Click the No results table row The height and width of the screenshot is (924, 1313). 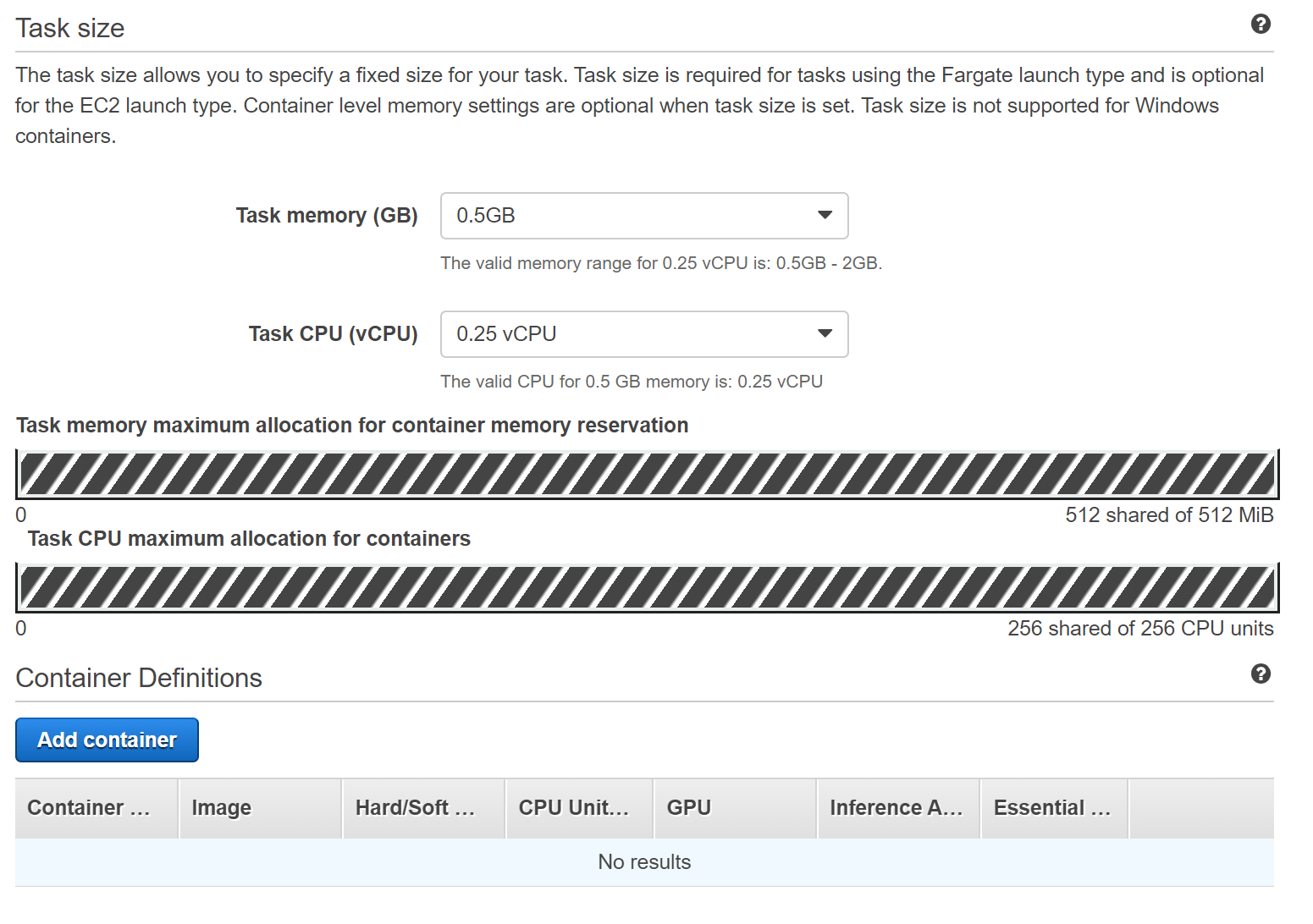coord(644,862)
